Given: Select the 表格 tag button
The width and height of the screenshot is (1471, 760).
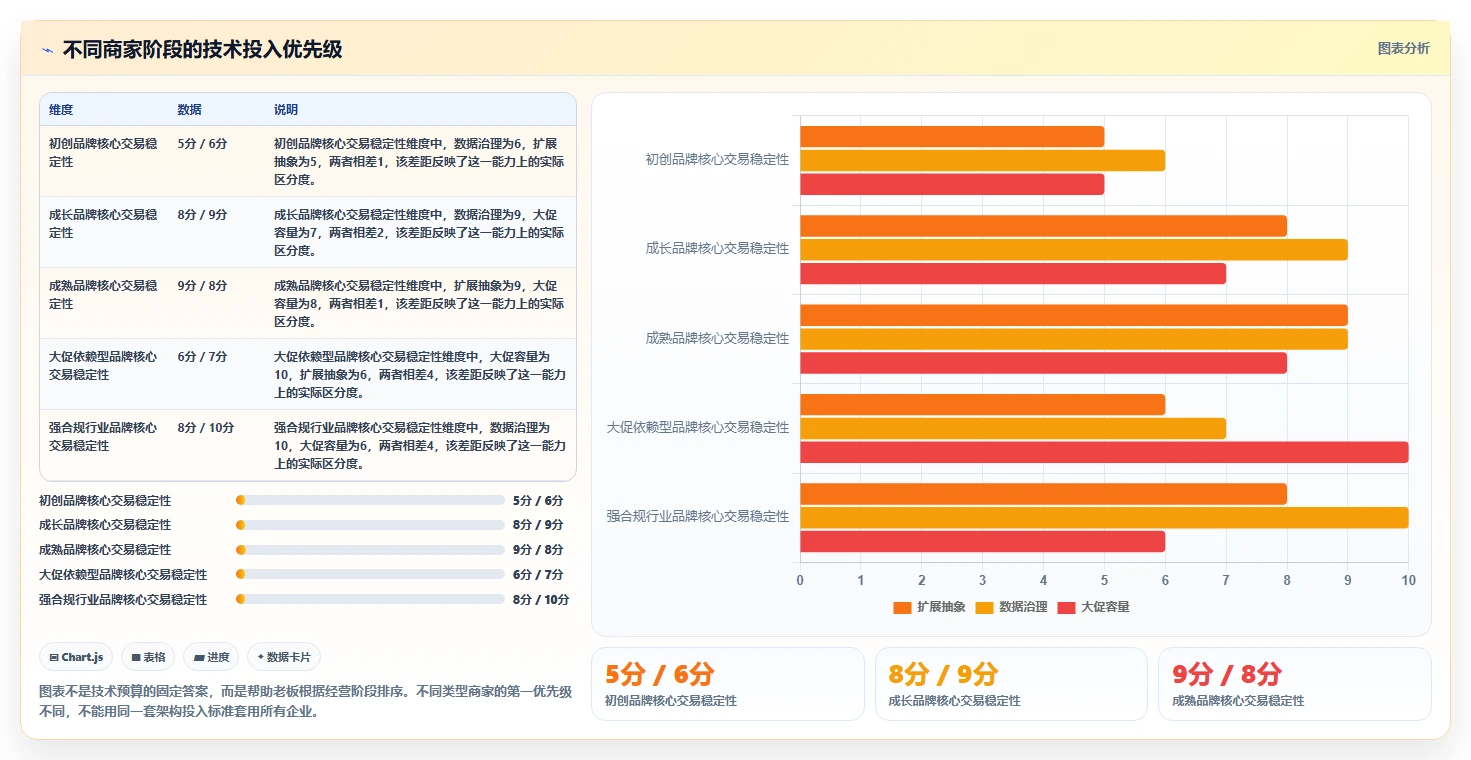Looking at the screenshot, I should [148, 657].
